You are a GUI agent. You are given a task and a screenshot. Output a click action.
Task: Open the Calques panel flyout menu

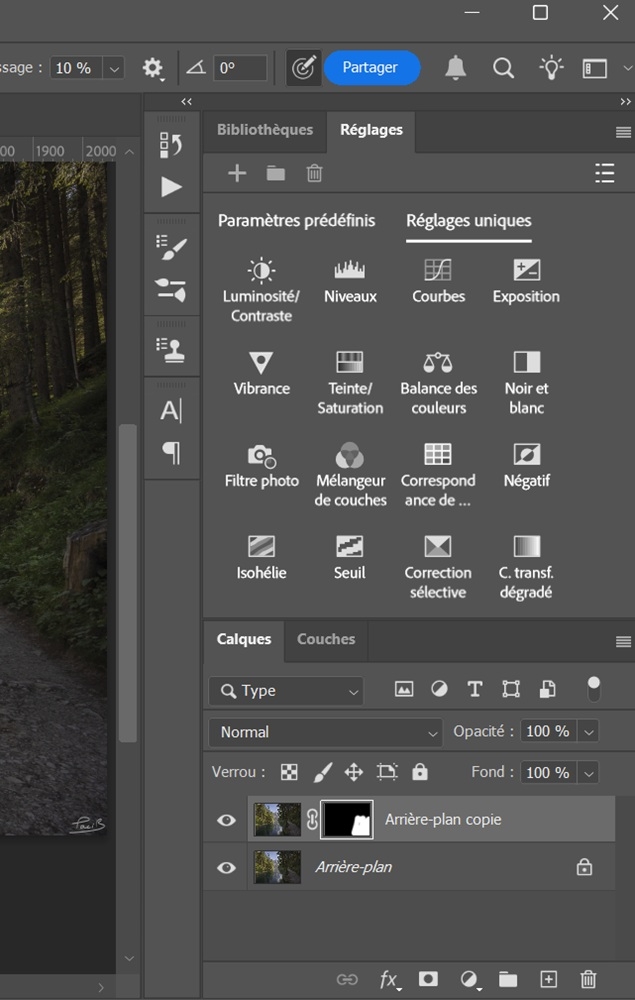(x=624, y=642)
